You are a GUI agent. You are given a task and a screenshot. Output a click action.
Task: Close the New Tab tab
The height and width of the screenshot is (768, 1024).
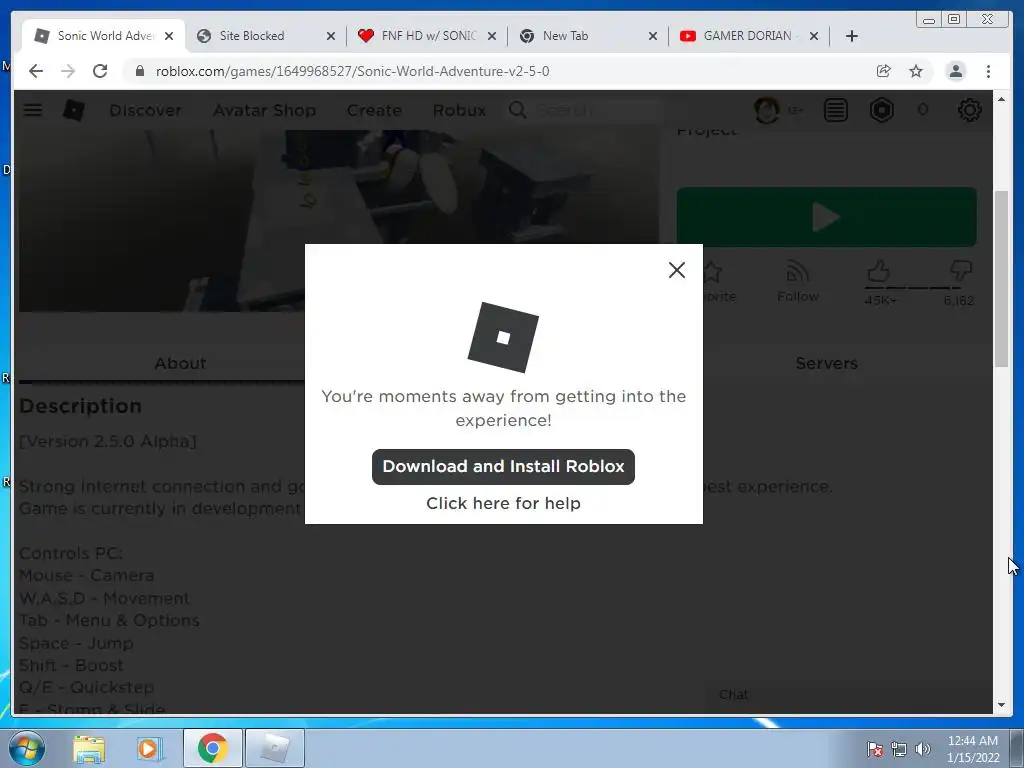tap(652, 36)
